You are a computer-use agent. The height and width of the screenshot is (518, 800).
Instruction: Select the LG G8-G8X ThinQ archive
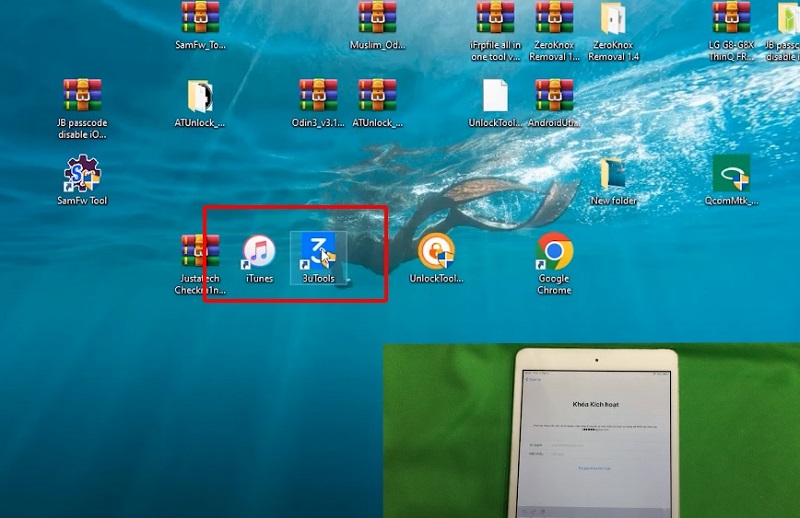click(731, 18)
